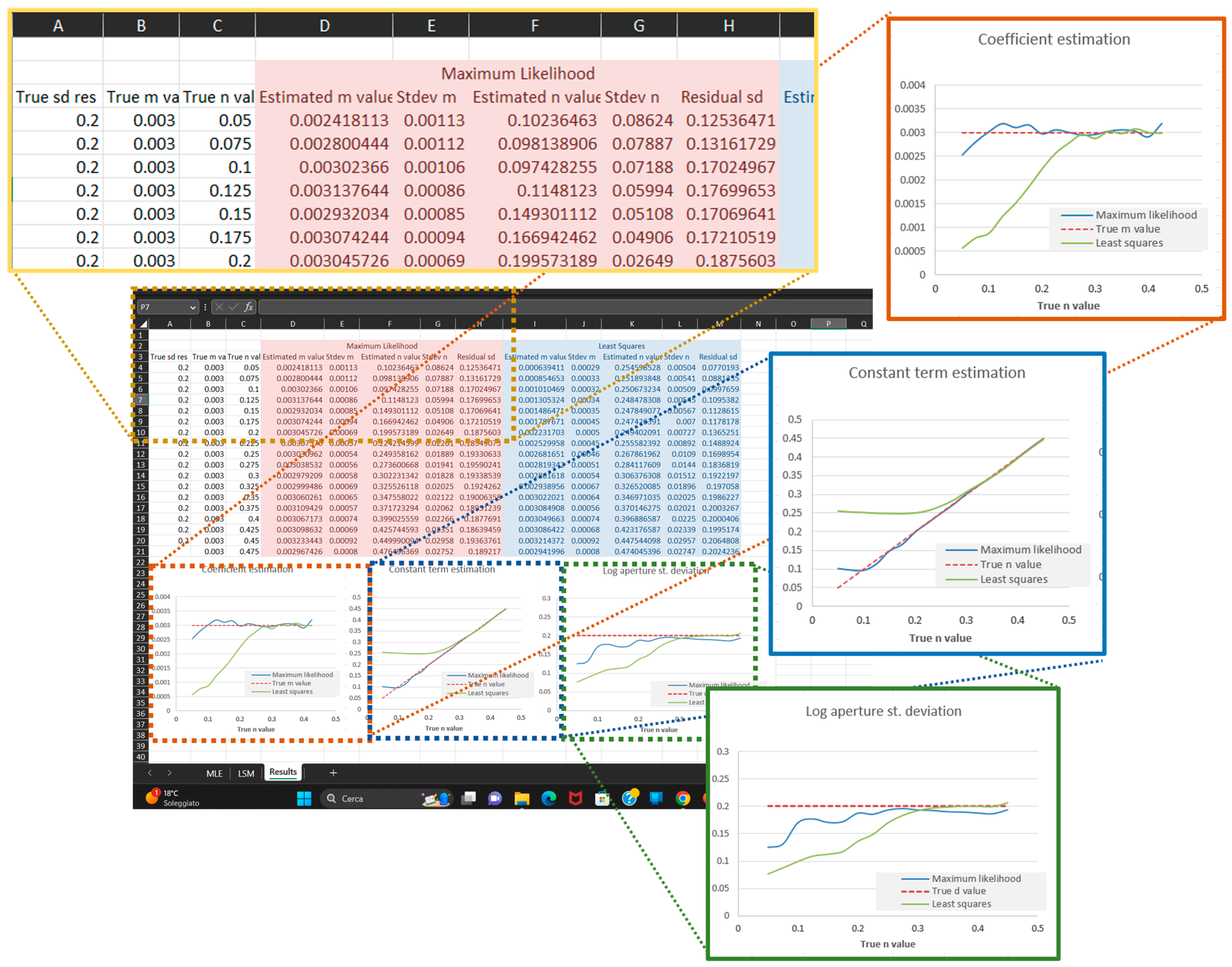Image resolution: width=1232 pixels, height=967 pixels.
Task: Add a new sheet with plus icon
Action: pyautogui.click(x=333, y=773)
